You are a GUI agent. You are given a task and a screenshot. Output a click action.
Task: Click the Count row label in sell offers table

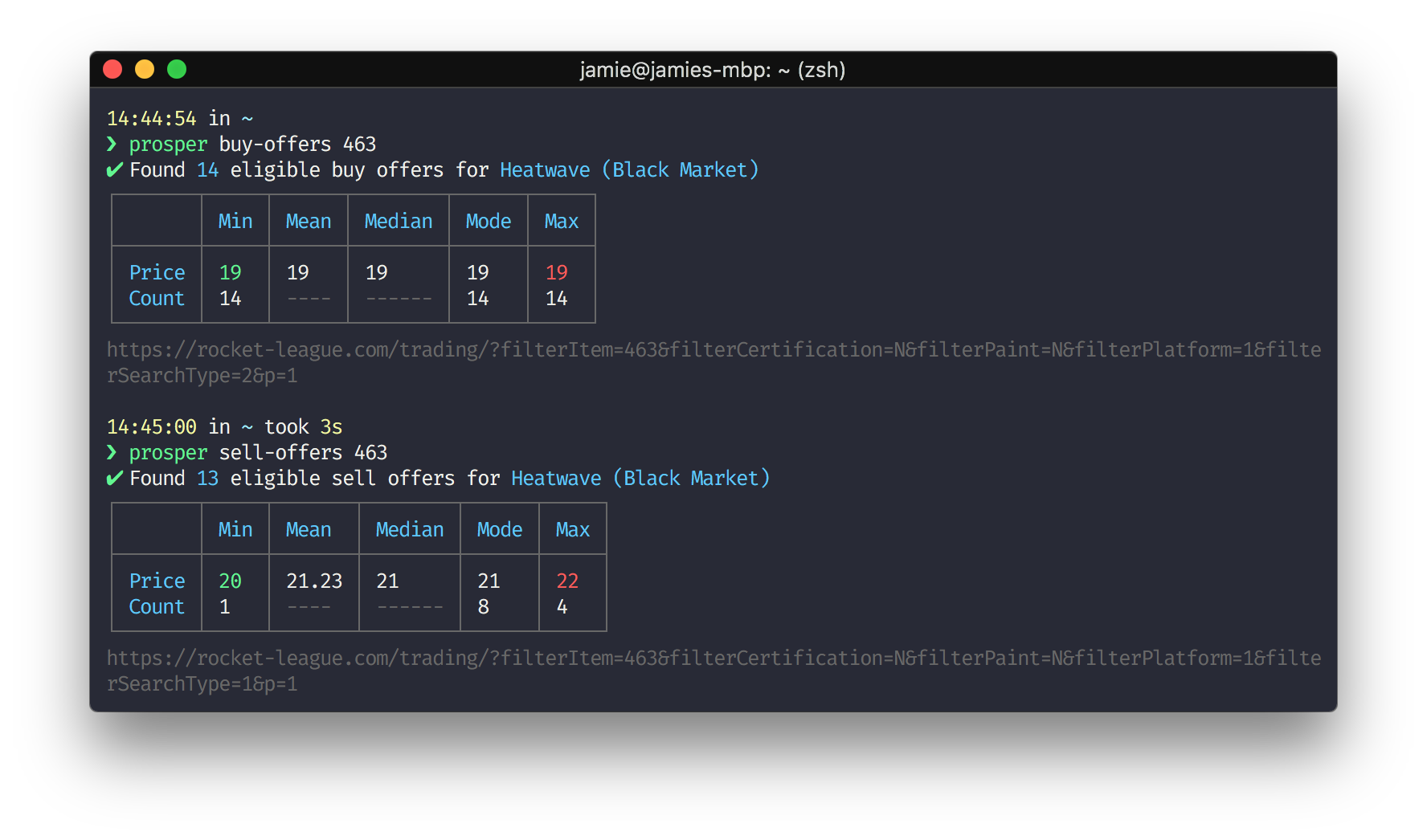(157, 606)
